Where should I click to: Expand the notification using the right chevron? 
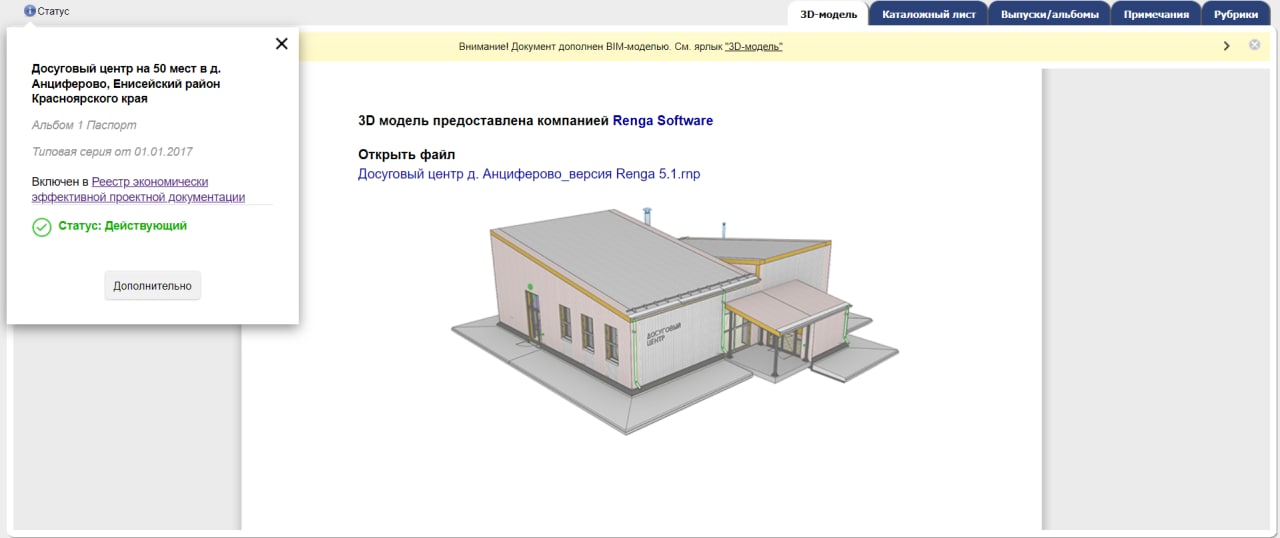[1227, 46]
